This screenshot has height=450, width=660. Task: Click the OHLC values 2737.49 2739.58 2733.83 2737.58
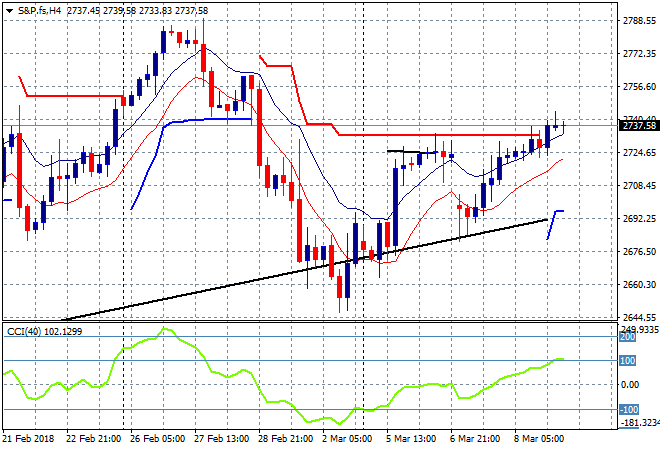137,11
